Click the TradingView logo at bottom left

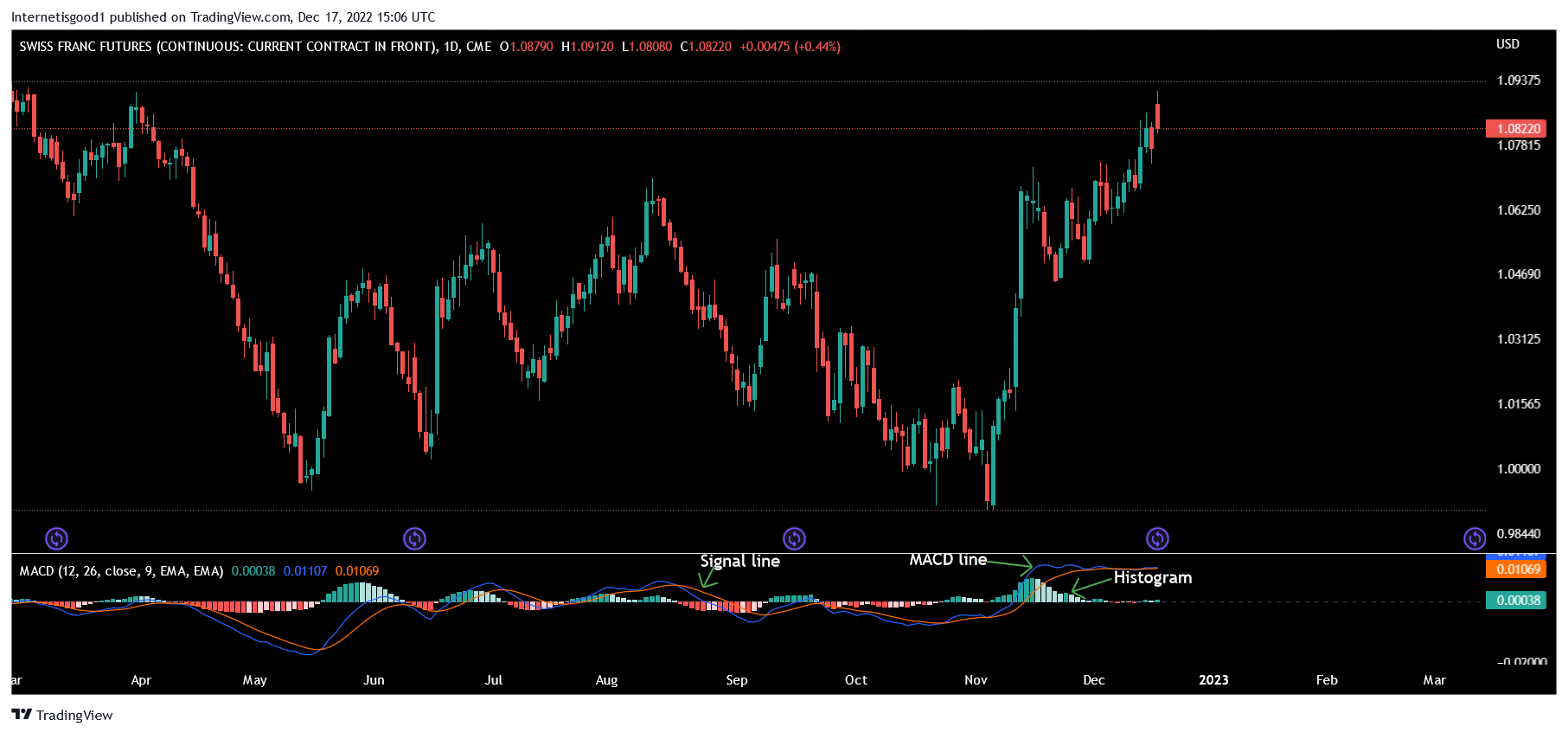coord(62,715)
